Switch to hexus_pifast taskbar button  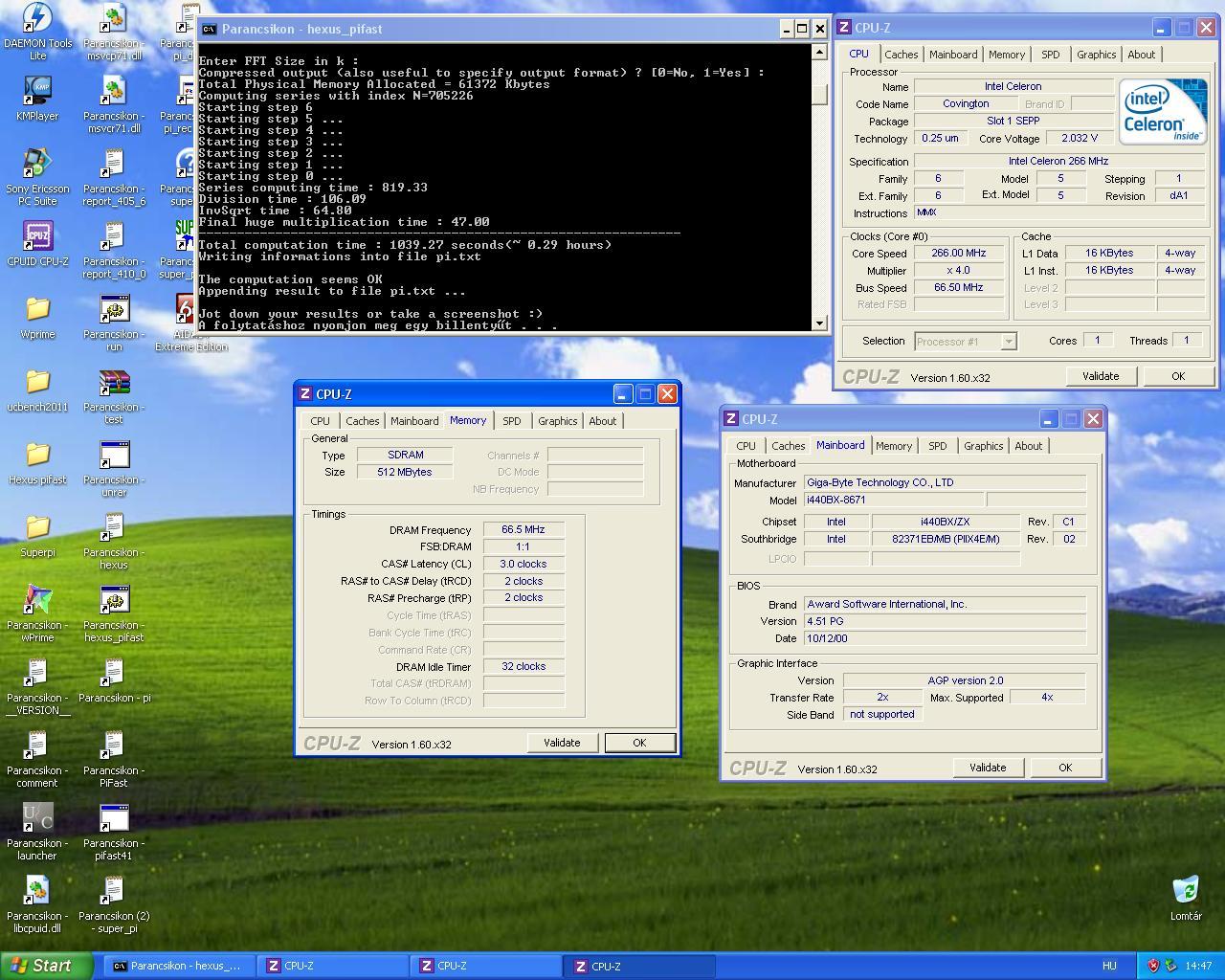tap(179, 966)
